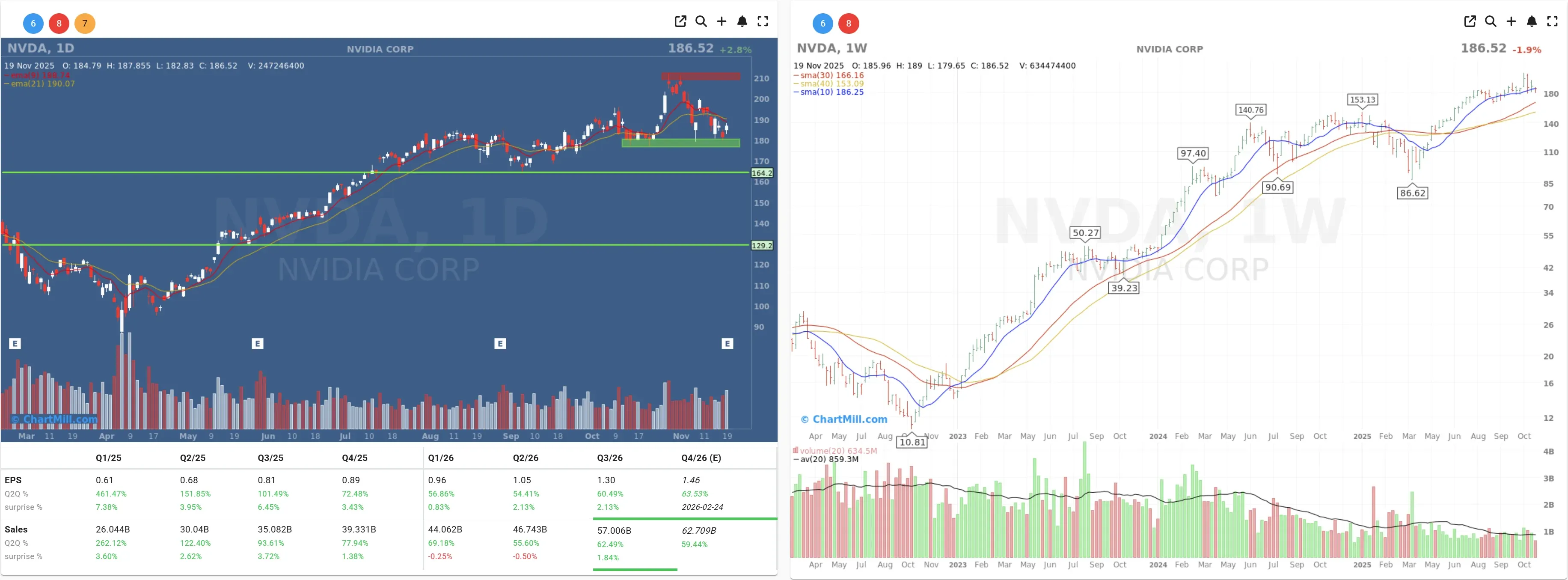This screenshot has height=580, width=1568.
Task: Toggle the sma(30) line on weekly chart
Action: coord(828,75)
